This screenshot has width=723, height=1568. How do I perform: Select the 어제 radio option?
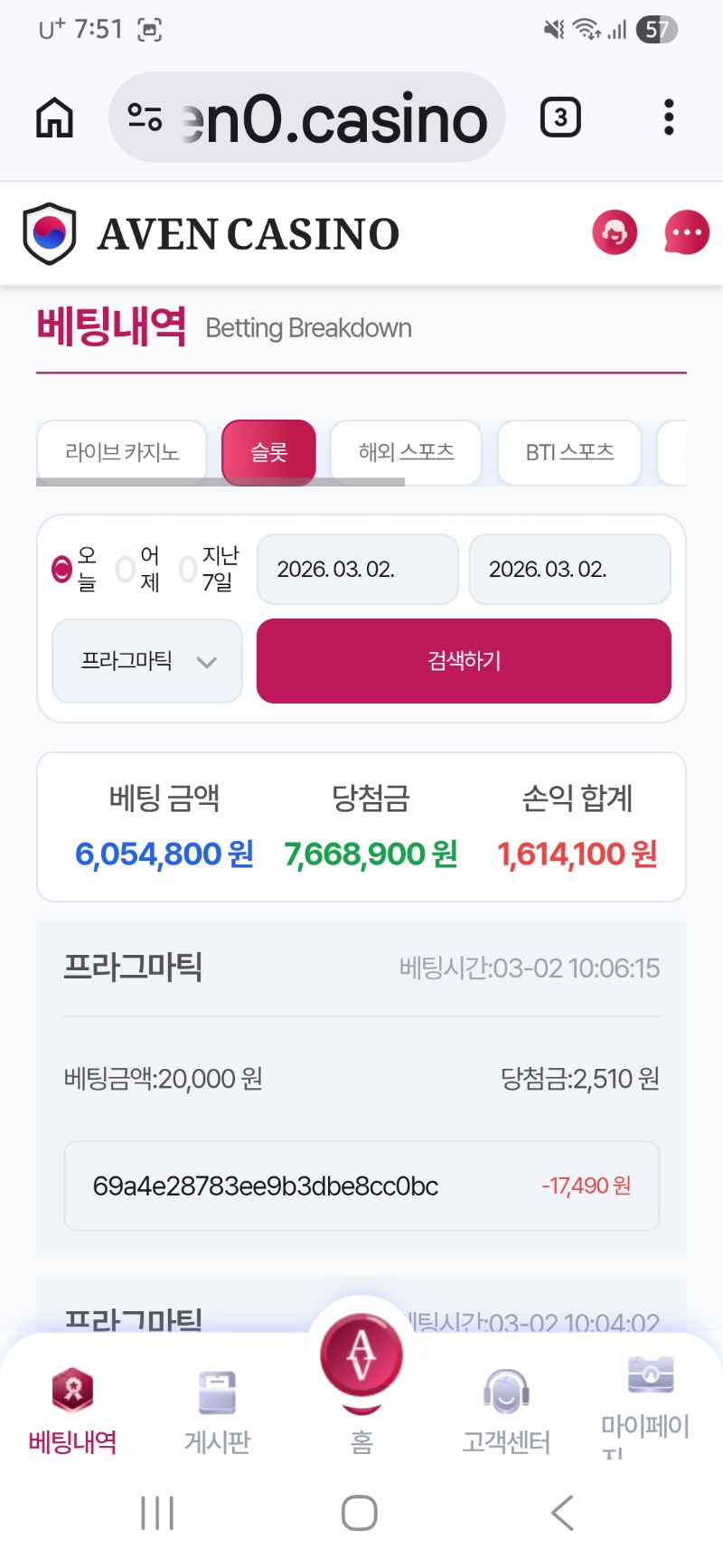point(126,569)
